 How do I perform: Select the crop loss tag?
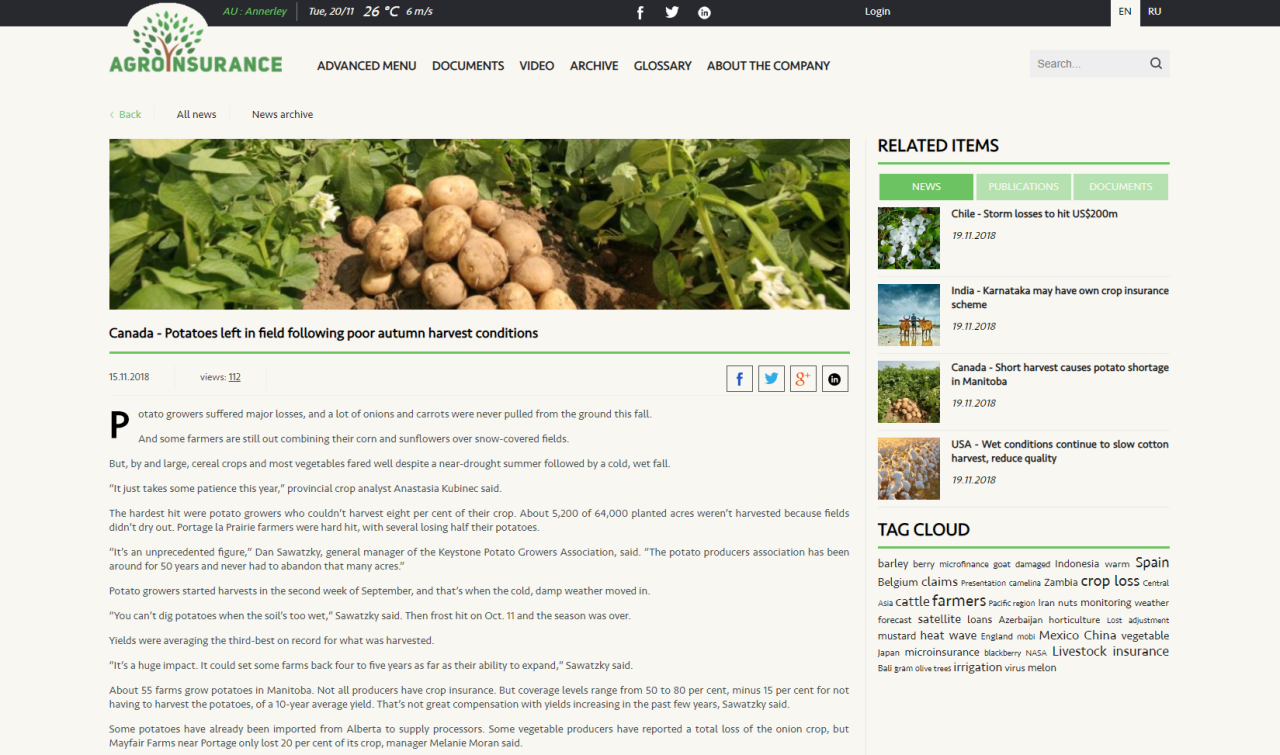[1110, 581]
